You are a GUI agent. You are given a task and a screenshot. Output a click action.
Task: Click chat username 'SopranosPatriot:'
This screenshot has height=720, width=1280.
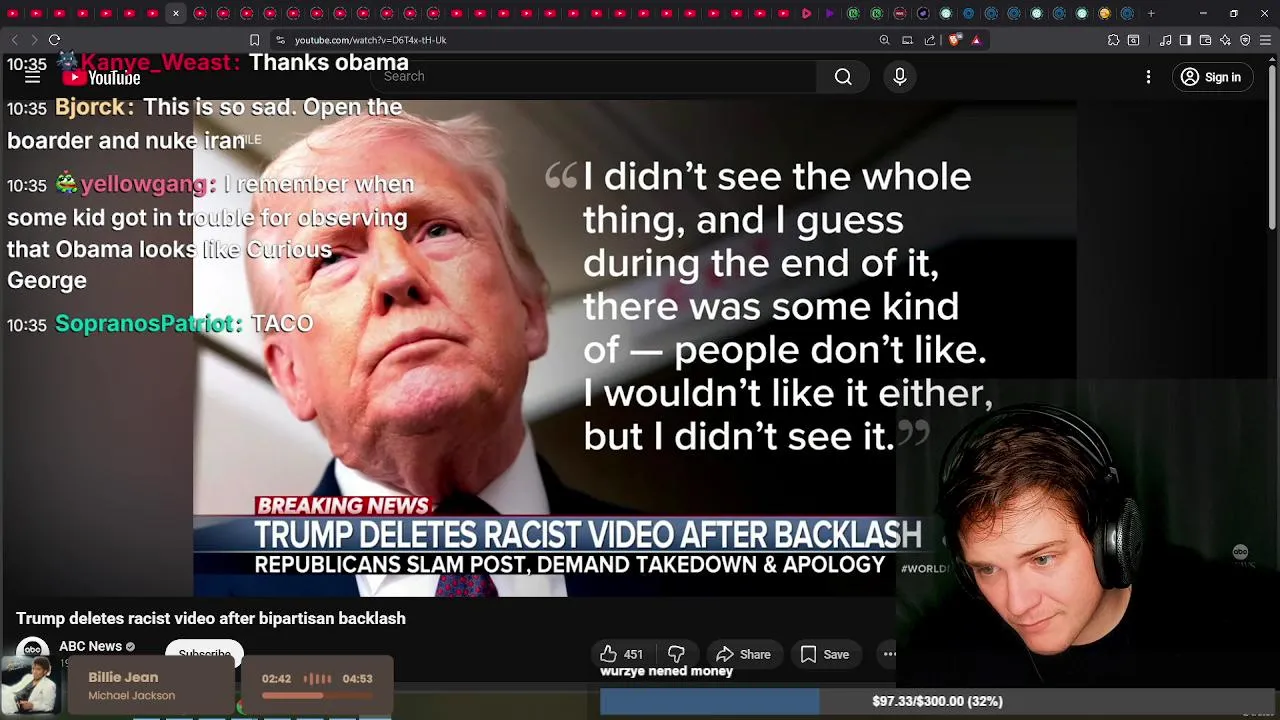(x=149, y=324)
